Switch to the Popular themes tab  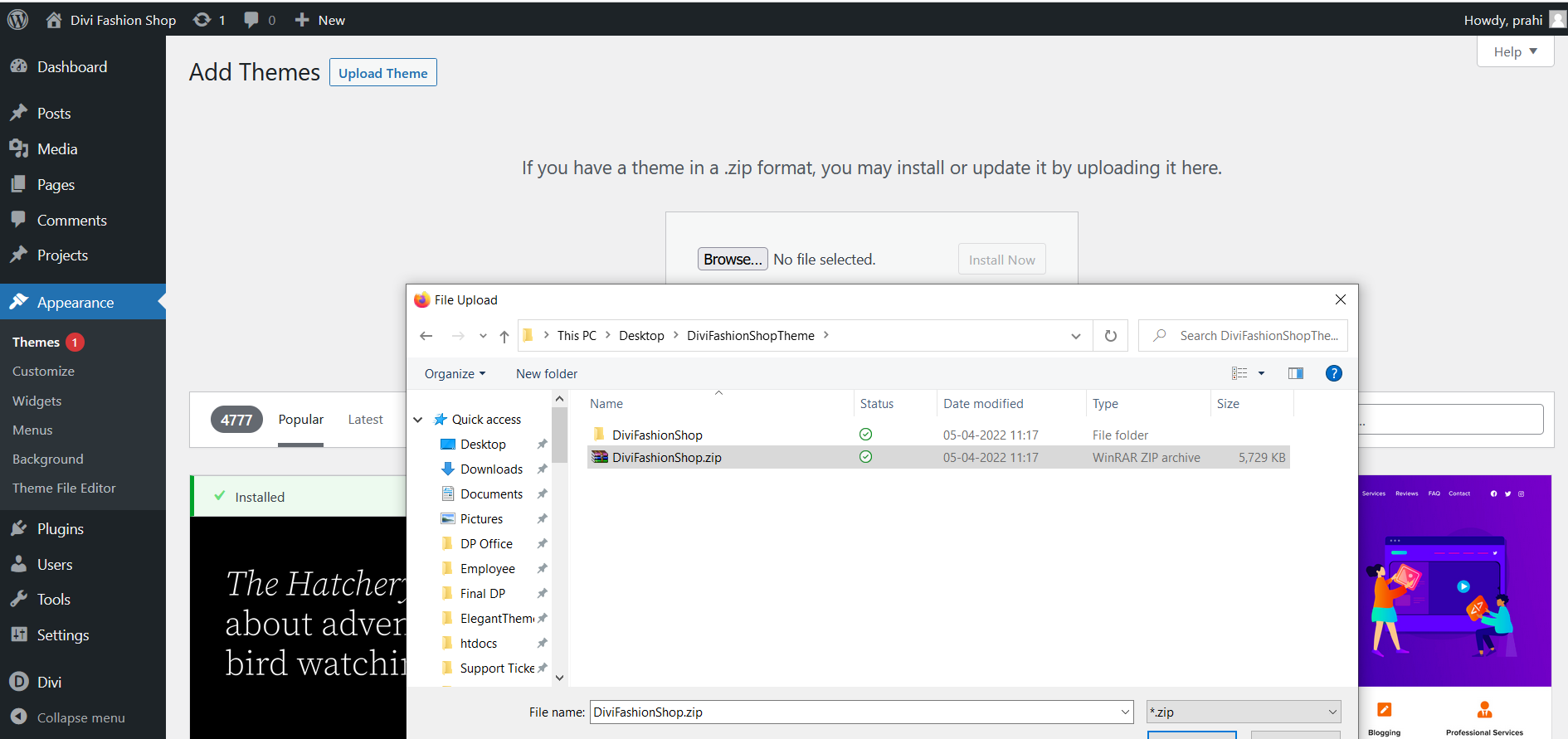[x=300, y=420]
